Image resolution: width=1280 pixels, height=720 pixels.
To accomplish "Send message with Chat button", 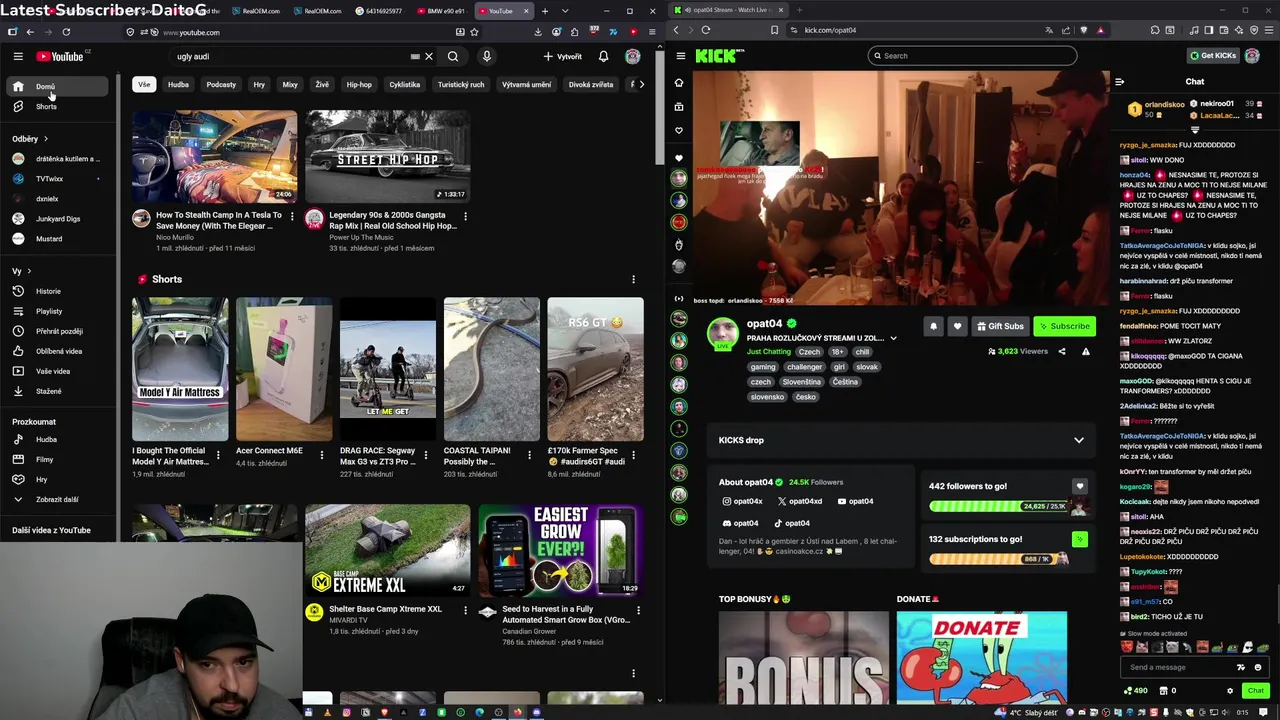I will pyautogui.click(x=1255, y=690).
